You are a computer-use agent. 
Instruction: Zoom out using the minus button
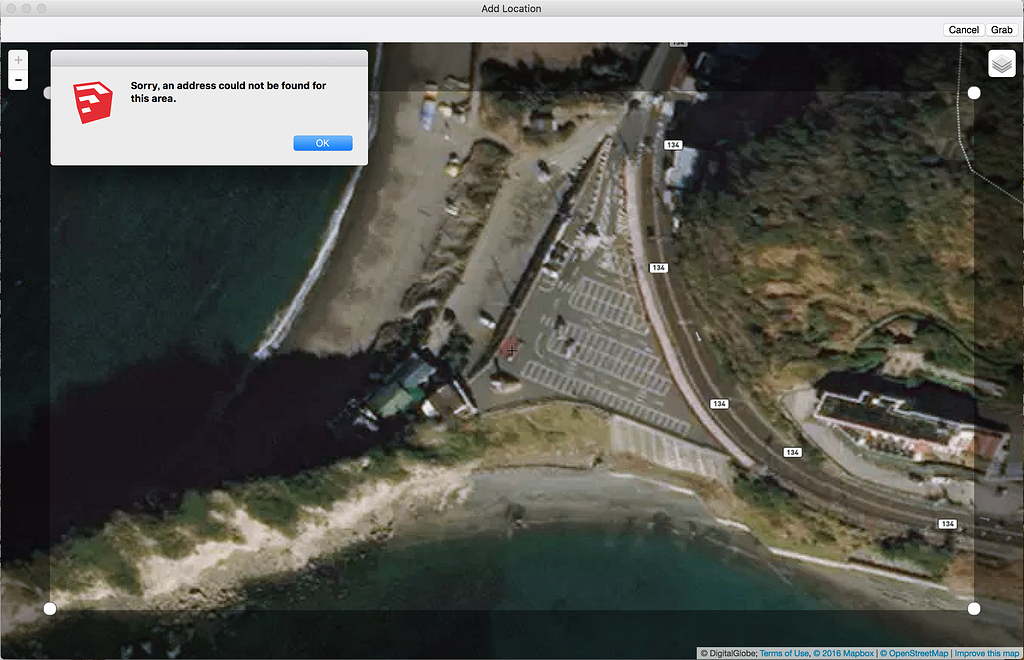click(18, 79)
